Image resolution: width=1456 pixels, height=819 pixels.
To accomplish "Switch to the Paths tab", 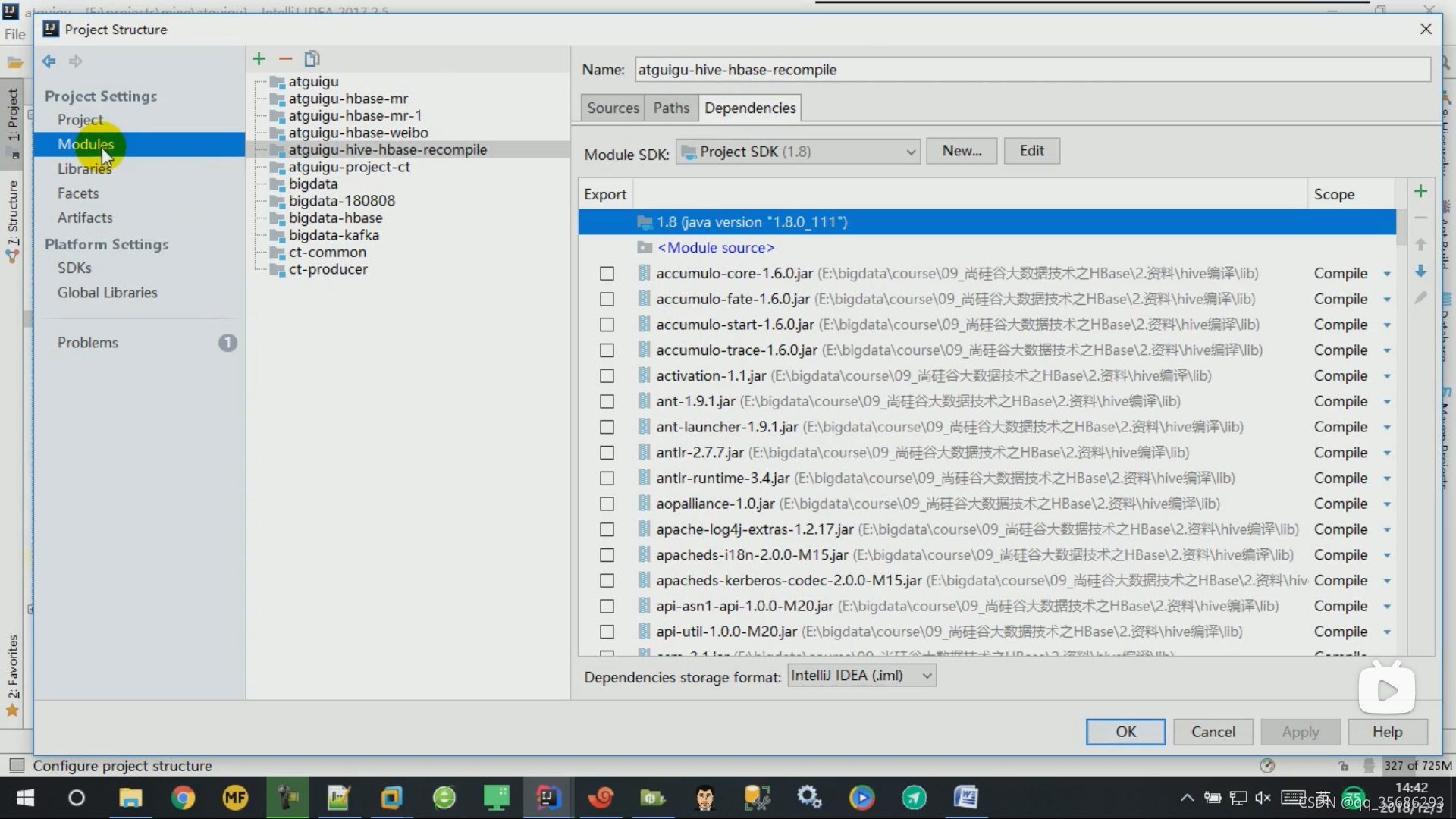I will pos(671,108).
